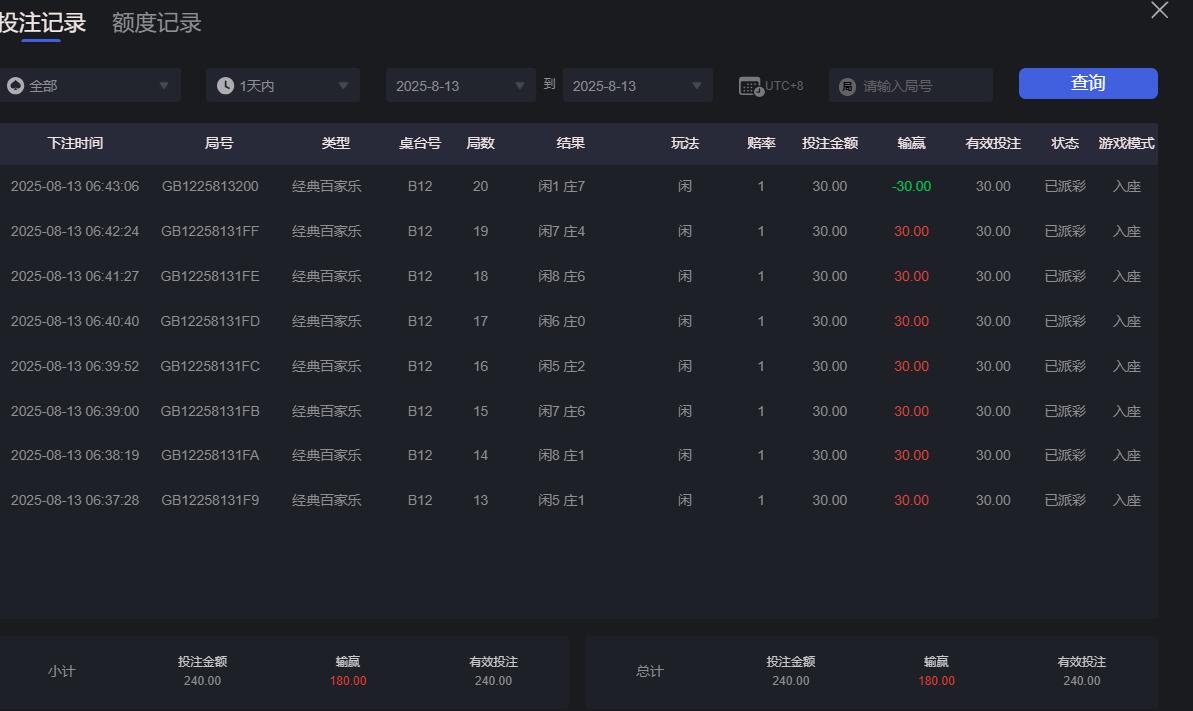
Task: Click the clock icon in the 1天内 filter
Action: 225,85
